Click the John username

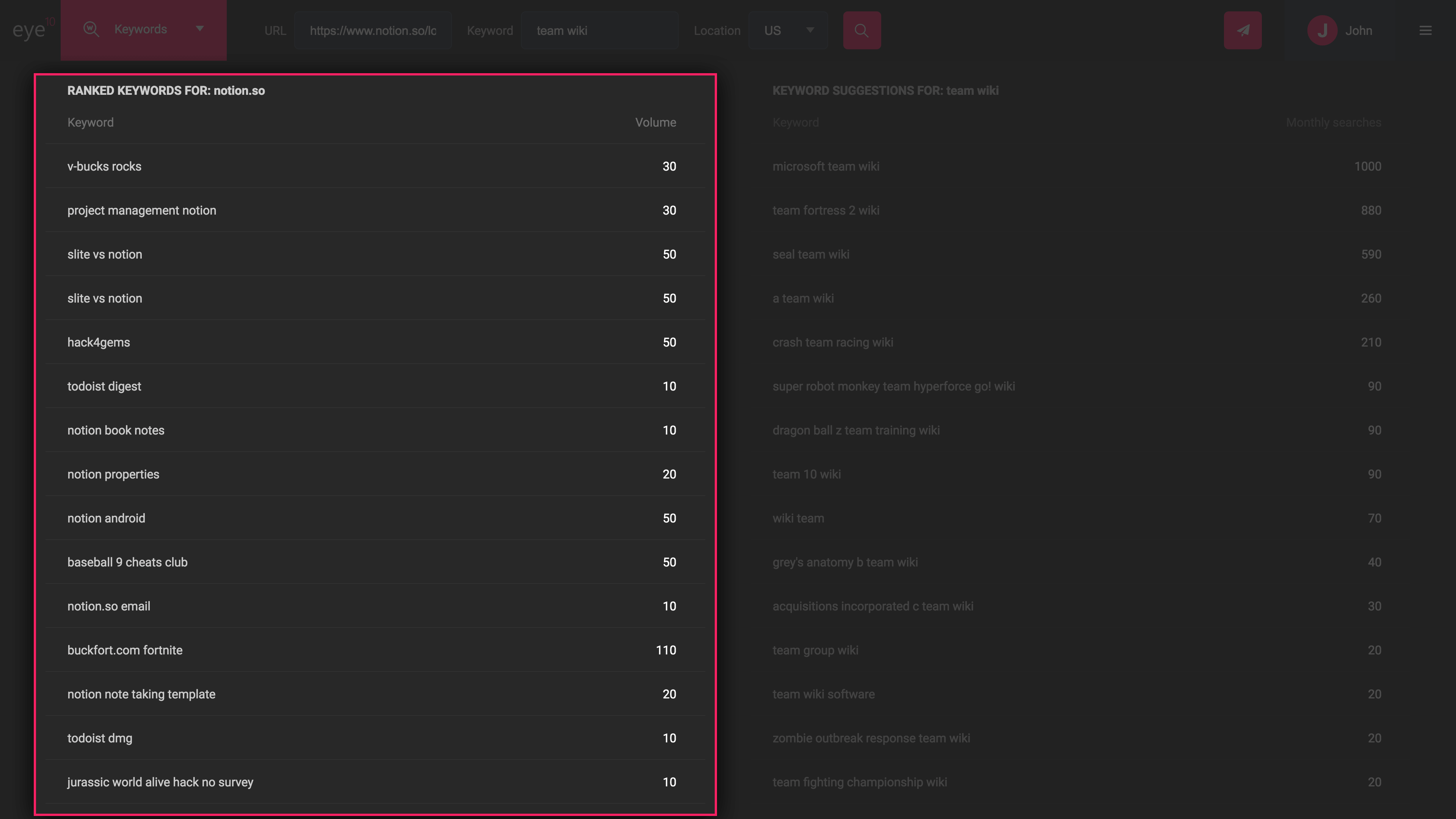1358,30
